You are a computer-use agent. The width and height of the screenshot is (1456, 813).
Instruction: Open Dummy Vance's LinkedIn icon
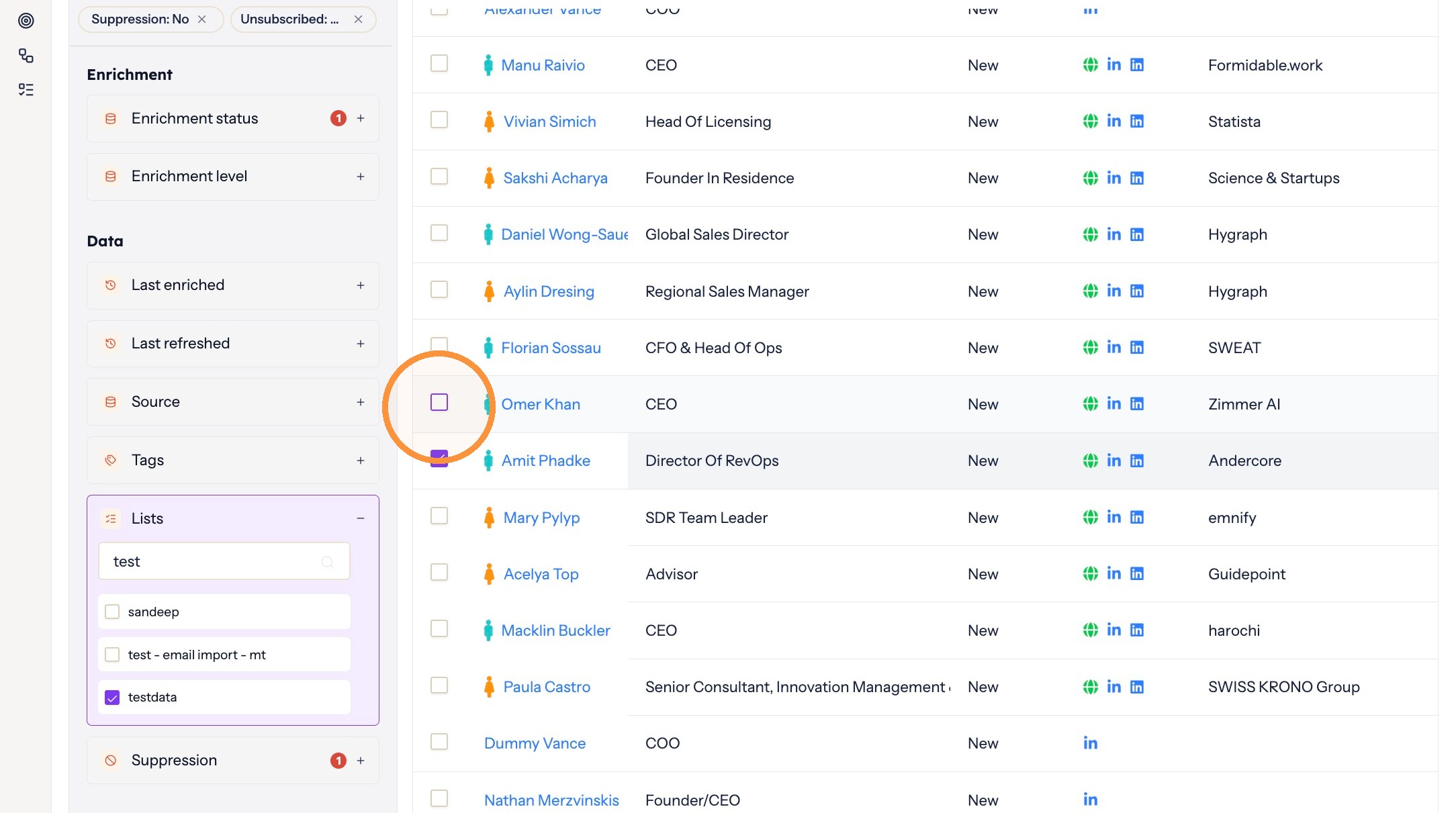click(1091, 743)
